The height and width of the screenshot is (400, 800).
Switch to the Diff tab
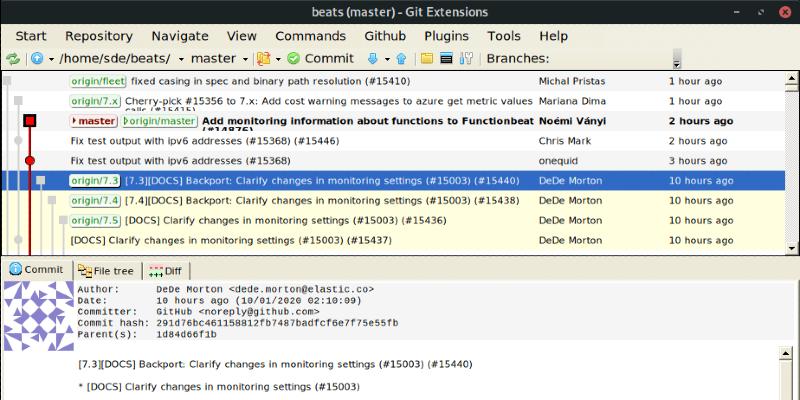tap(165, 270)
